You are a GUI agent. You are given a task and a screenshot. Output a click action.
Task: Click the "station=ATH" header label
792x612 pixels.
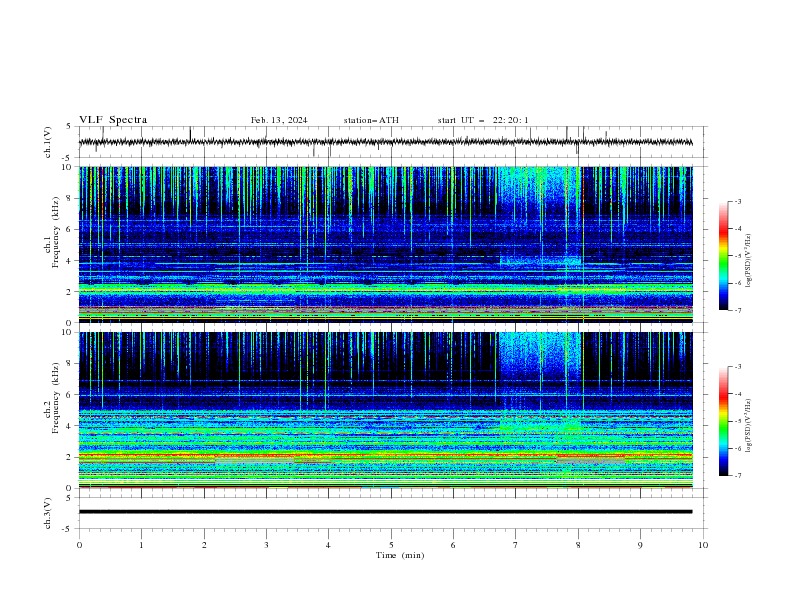371,120
